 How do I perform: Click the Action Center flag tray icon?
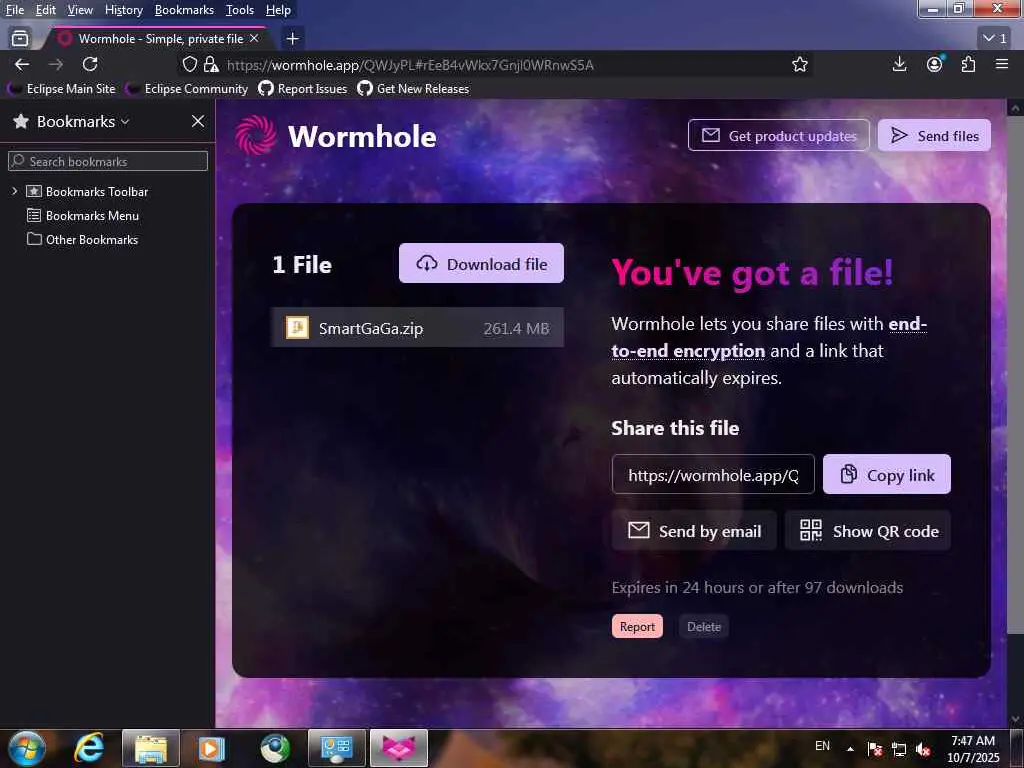875,749
